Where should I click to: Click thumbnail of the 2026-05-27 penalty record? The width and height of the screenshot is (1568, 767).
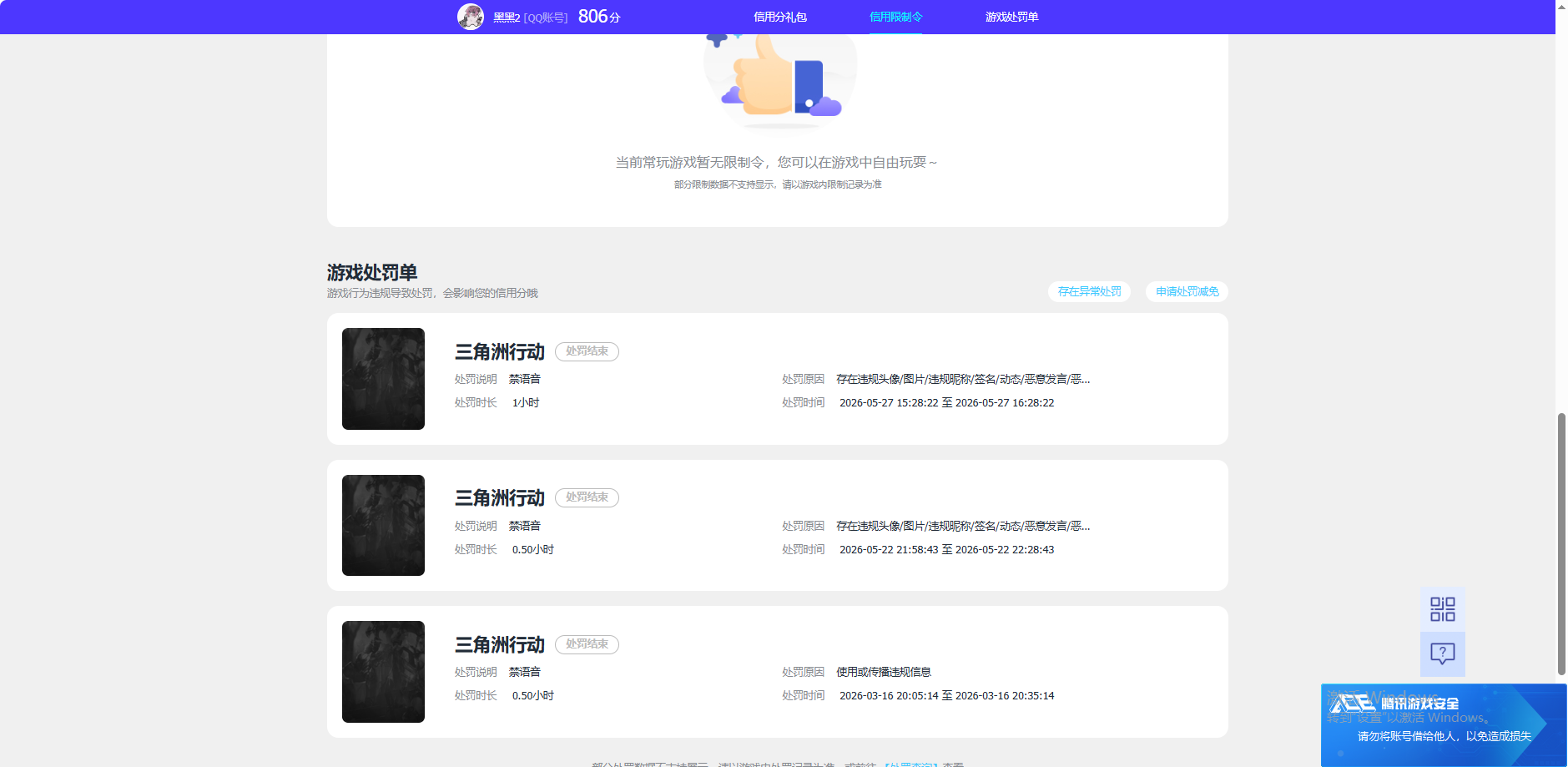point(383,379)
